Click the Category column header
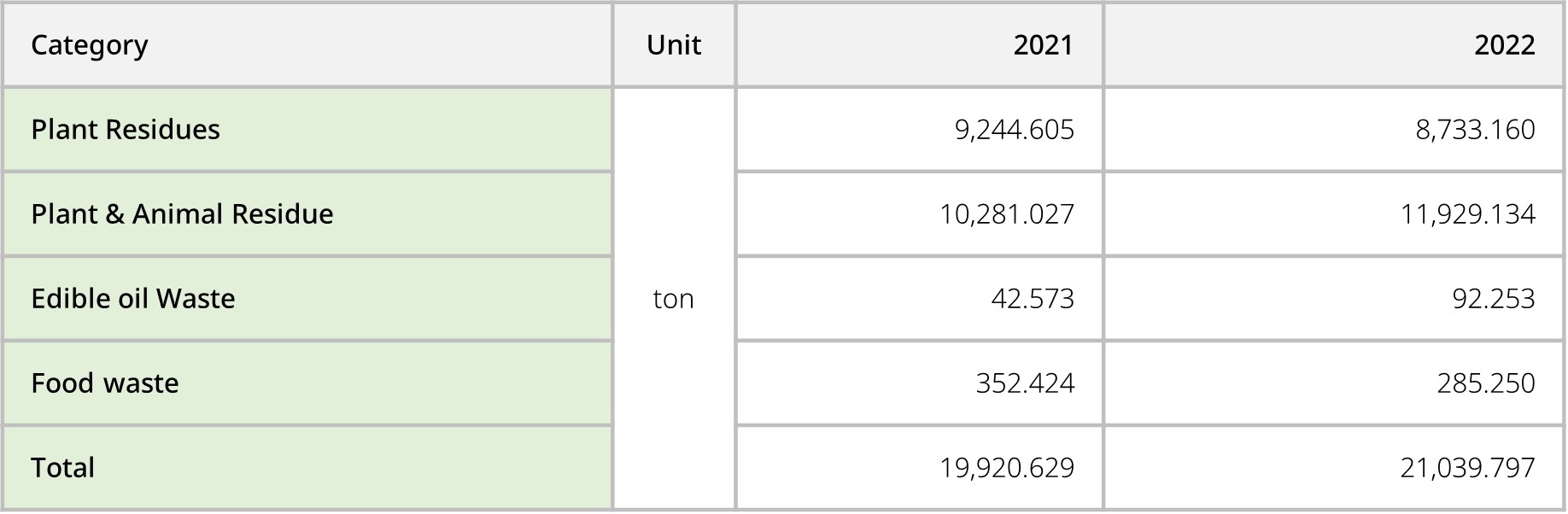This screenshot has width=1568, height=514. click(90, 44)
